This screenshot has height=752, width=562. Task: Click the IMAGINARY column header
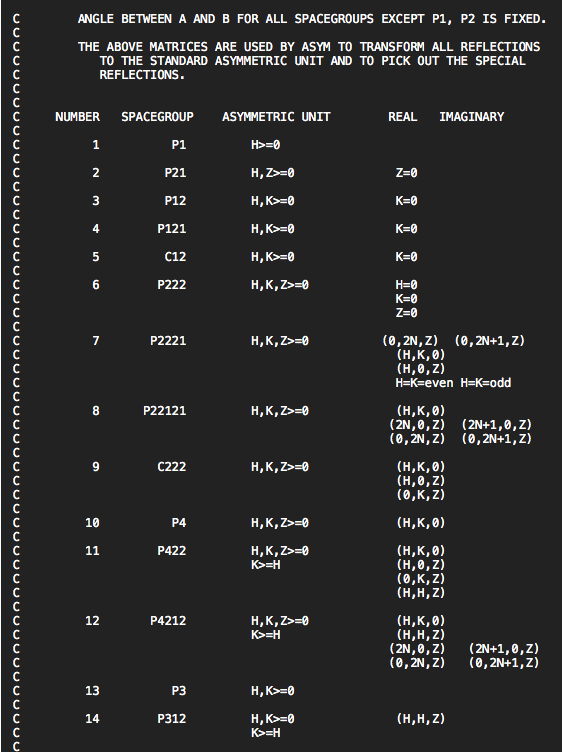pyautogui.click(x=471, y=117)
